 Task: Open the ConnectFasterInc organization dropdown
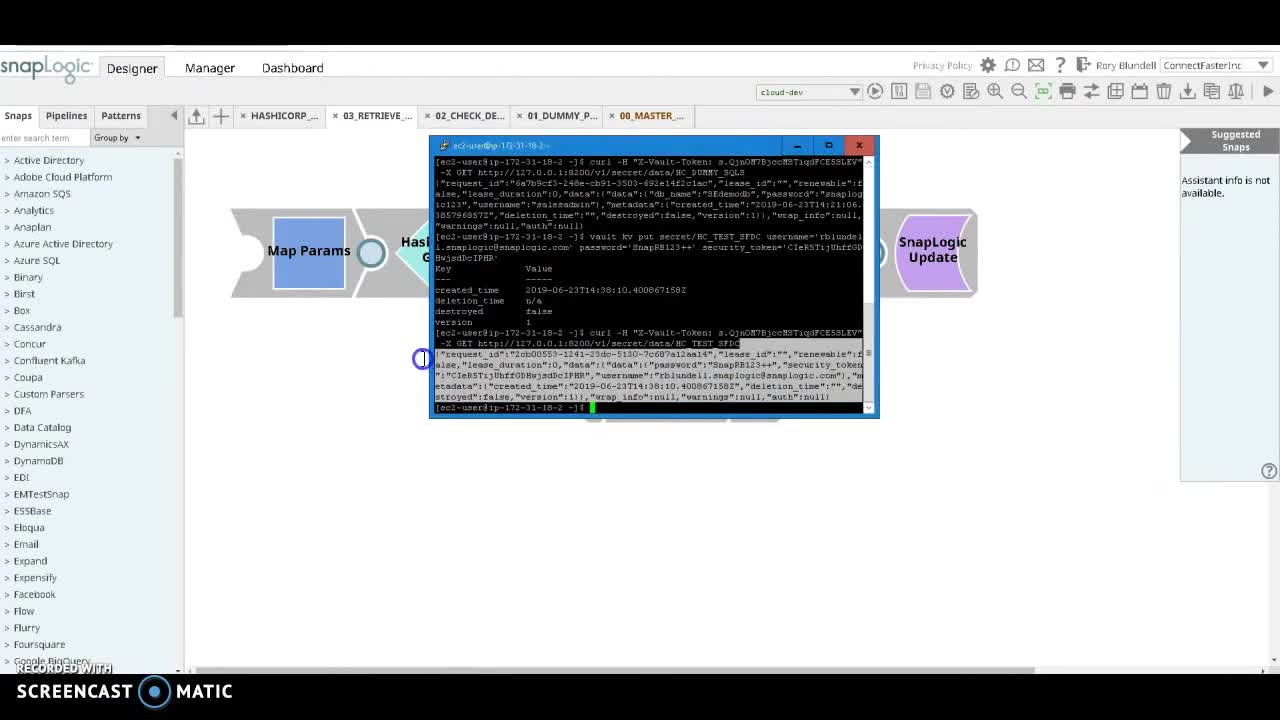(1216, 65)
